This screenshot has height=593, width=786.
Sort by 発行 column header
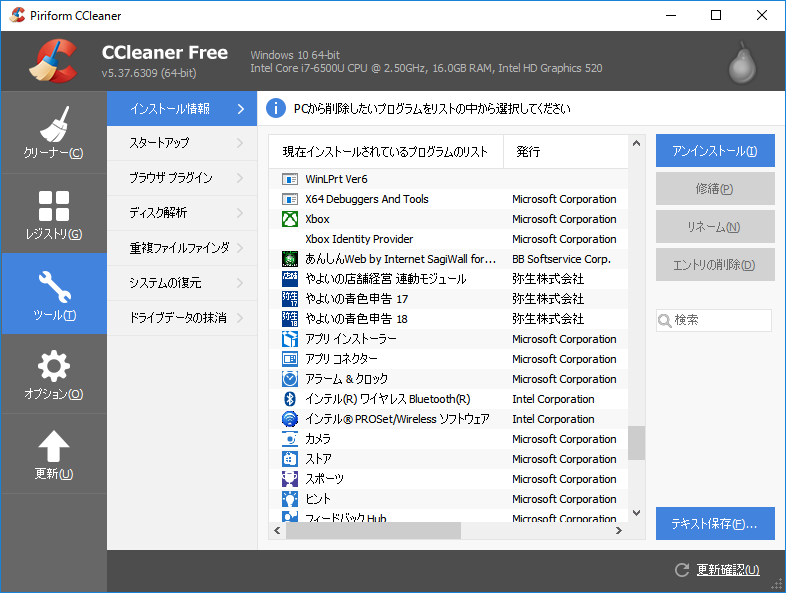click(x=565, y=151)
